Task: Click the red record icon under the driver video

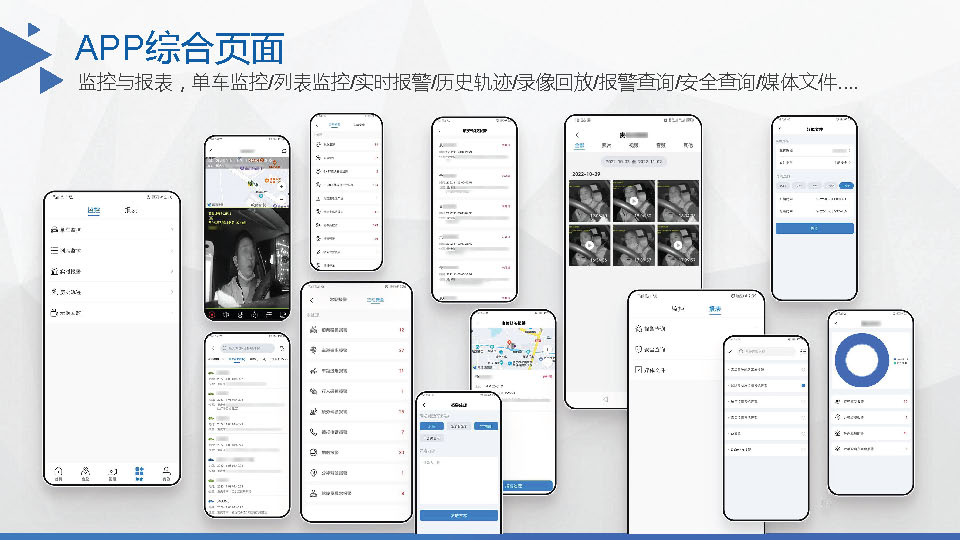Action: click(x=212, y=315)
